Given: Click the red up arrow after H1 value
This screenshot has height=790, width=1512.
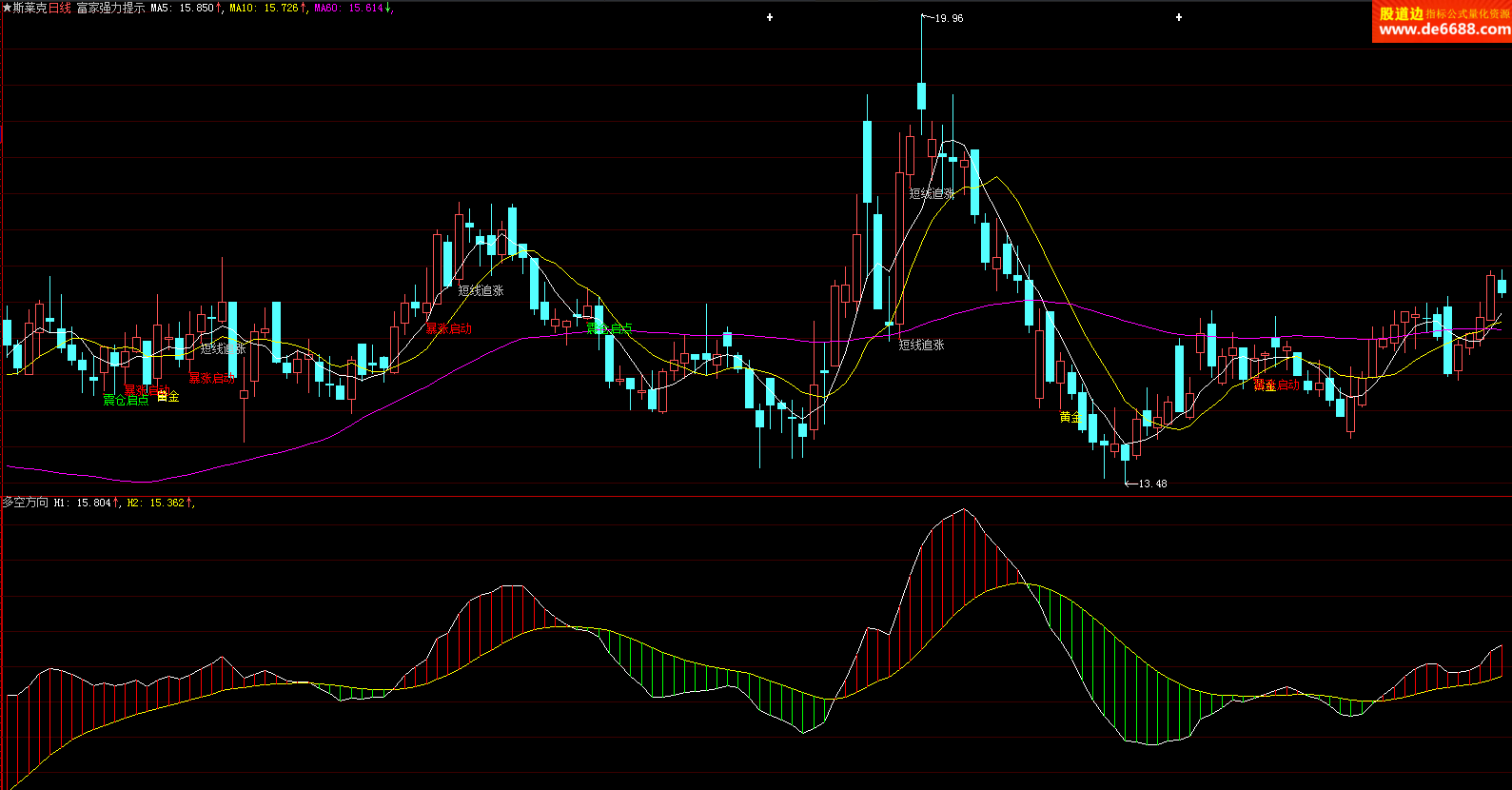Looking at the screenshot, I should tap(117, 503).
